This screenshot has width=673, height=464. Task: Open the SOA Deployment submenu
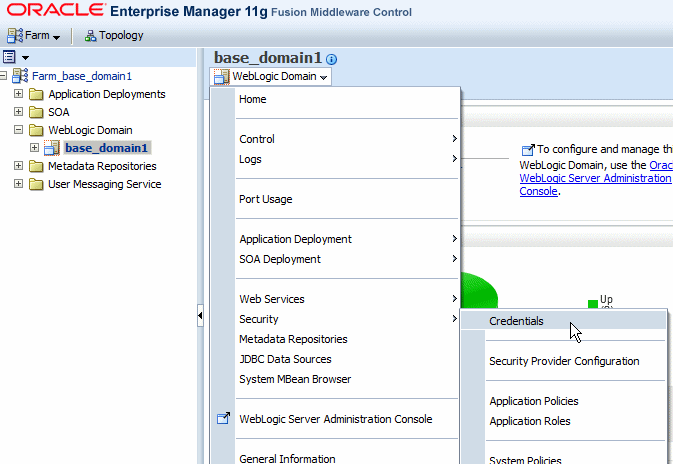347,259
